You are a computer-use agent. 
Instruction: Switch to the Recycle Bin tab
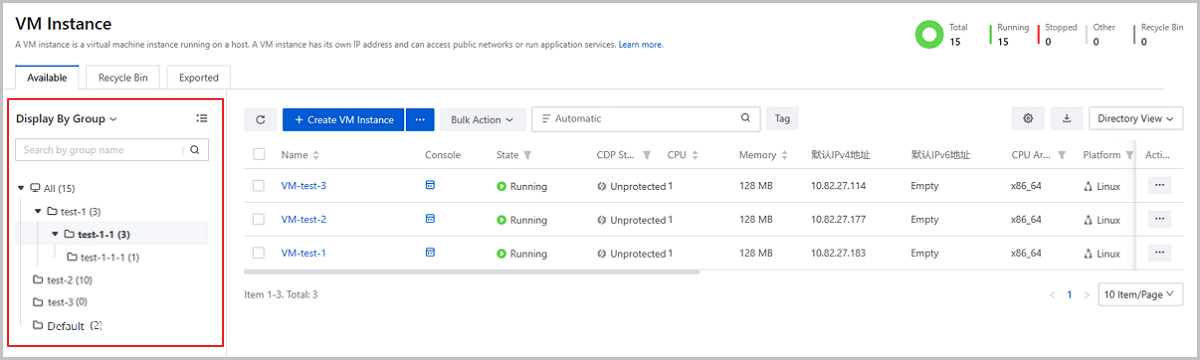[122, 77]
